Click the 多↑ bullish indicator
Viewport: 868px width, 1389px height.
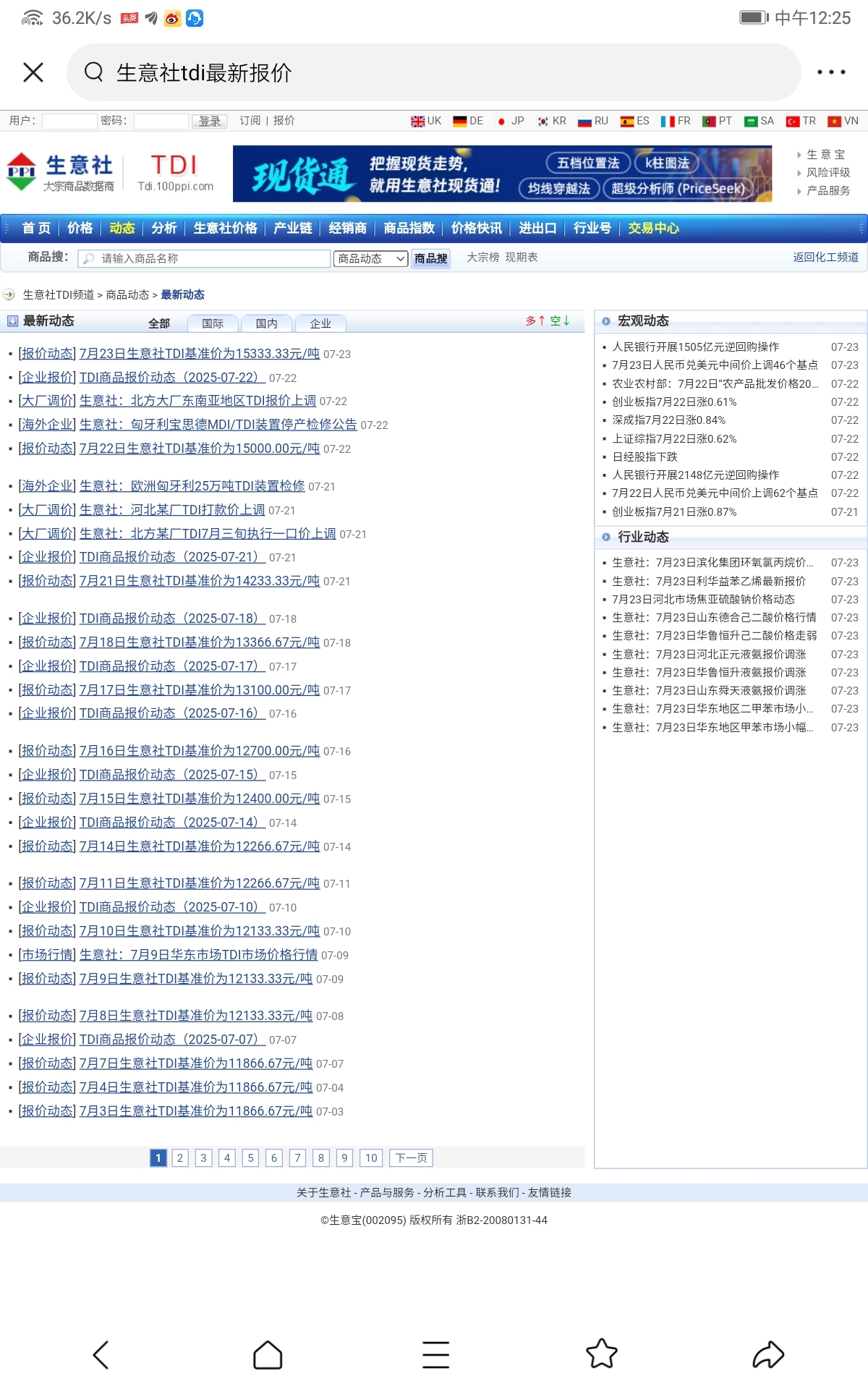click(x=535, y=320)
